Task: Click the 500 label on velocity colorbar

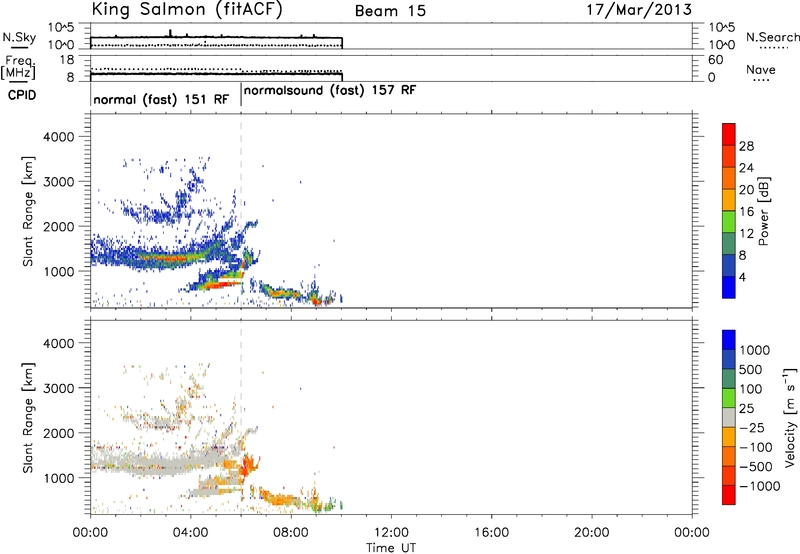Action: (750, 369)
